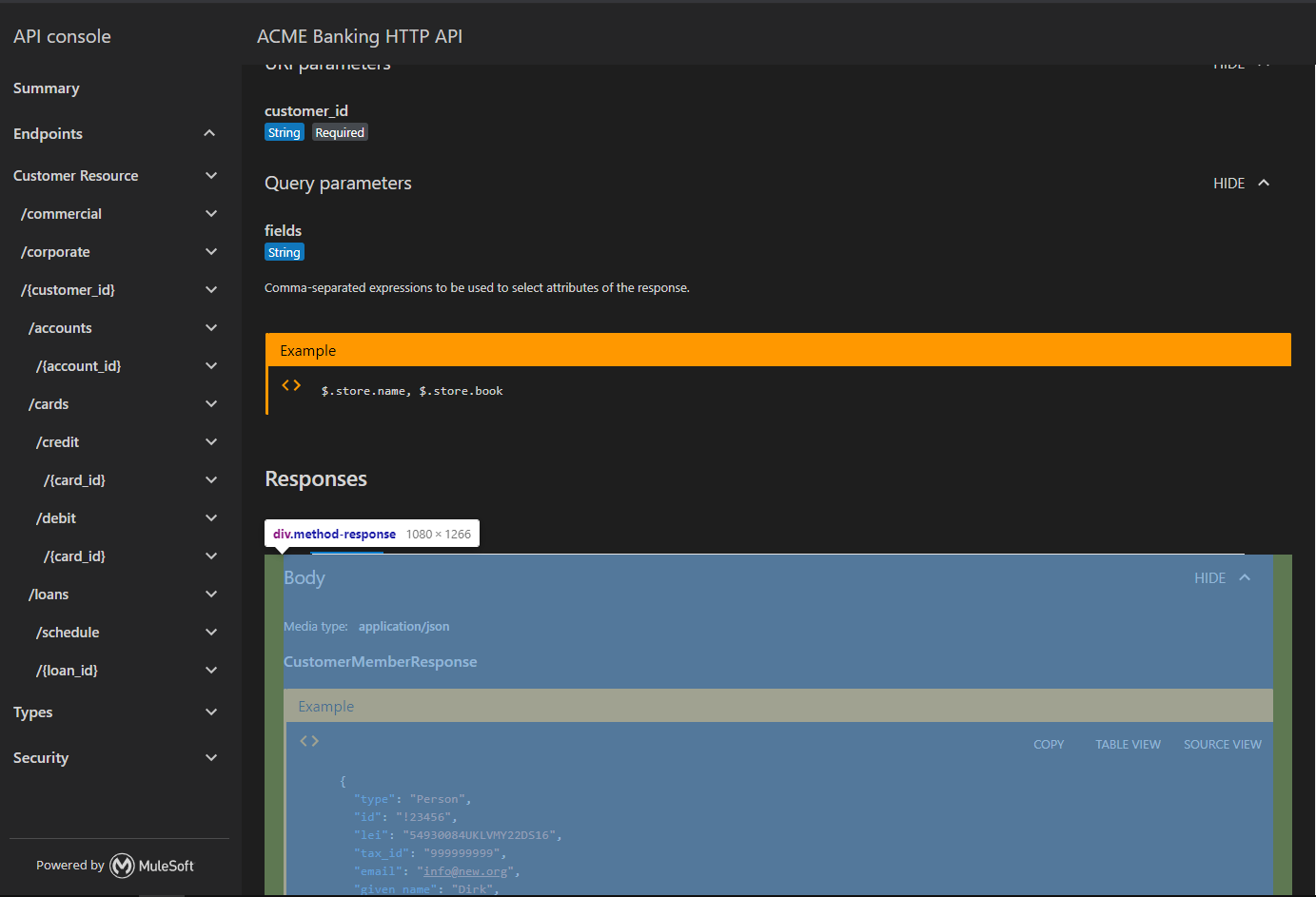Select /loans endpoint in sidebar
This screenshot has height=897, width=1316.
click(49, 595)
